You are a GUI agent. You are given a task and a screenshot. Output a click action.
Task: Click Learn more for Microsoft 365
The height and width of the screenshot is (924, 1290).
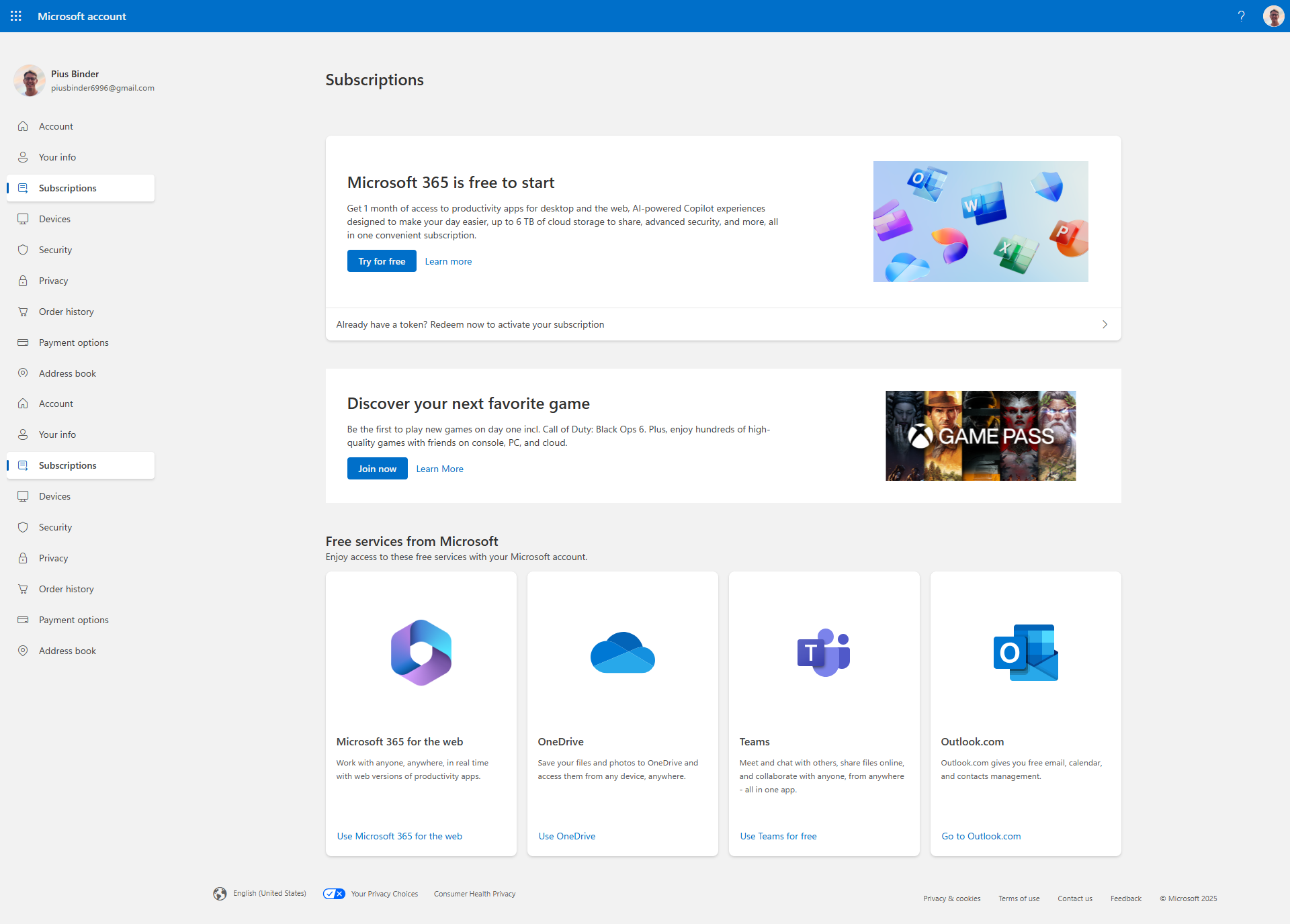pyautogui.click(x=448, y=261)
